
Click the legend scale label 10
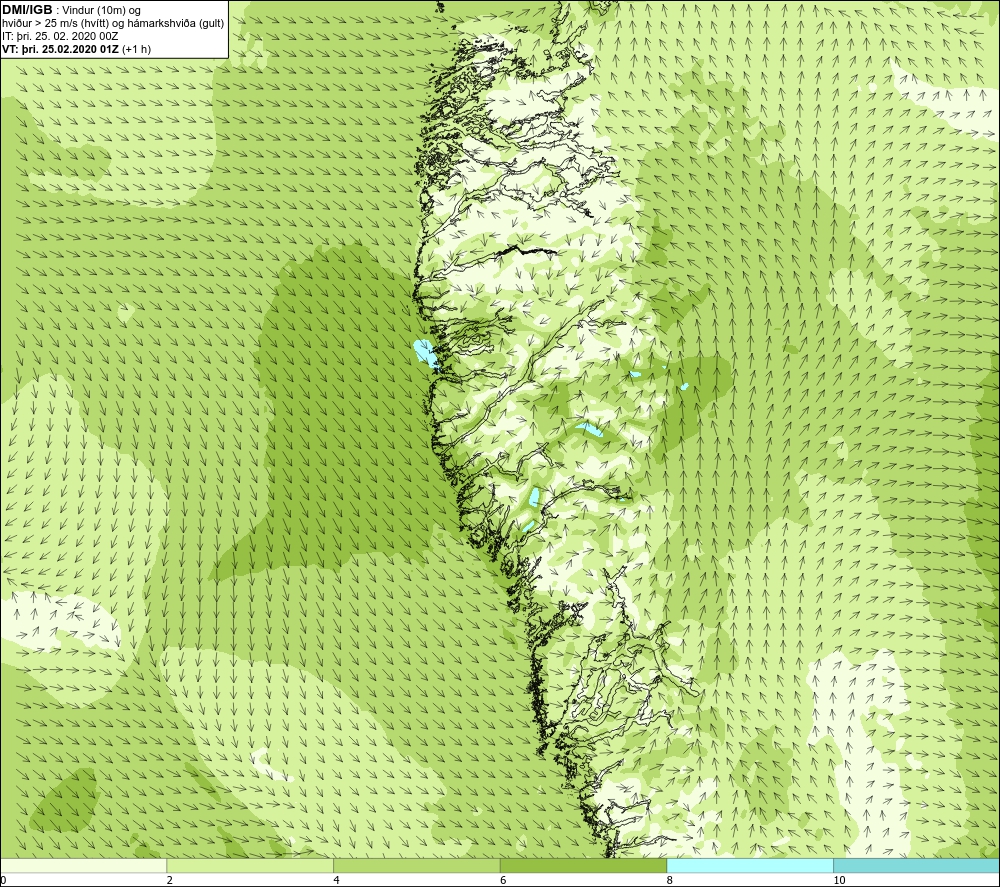point(839,881)
